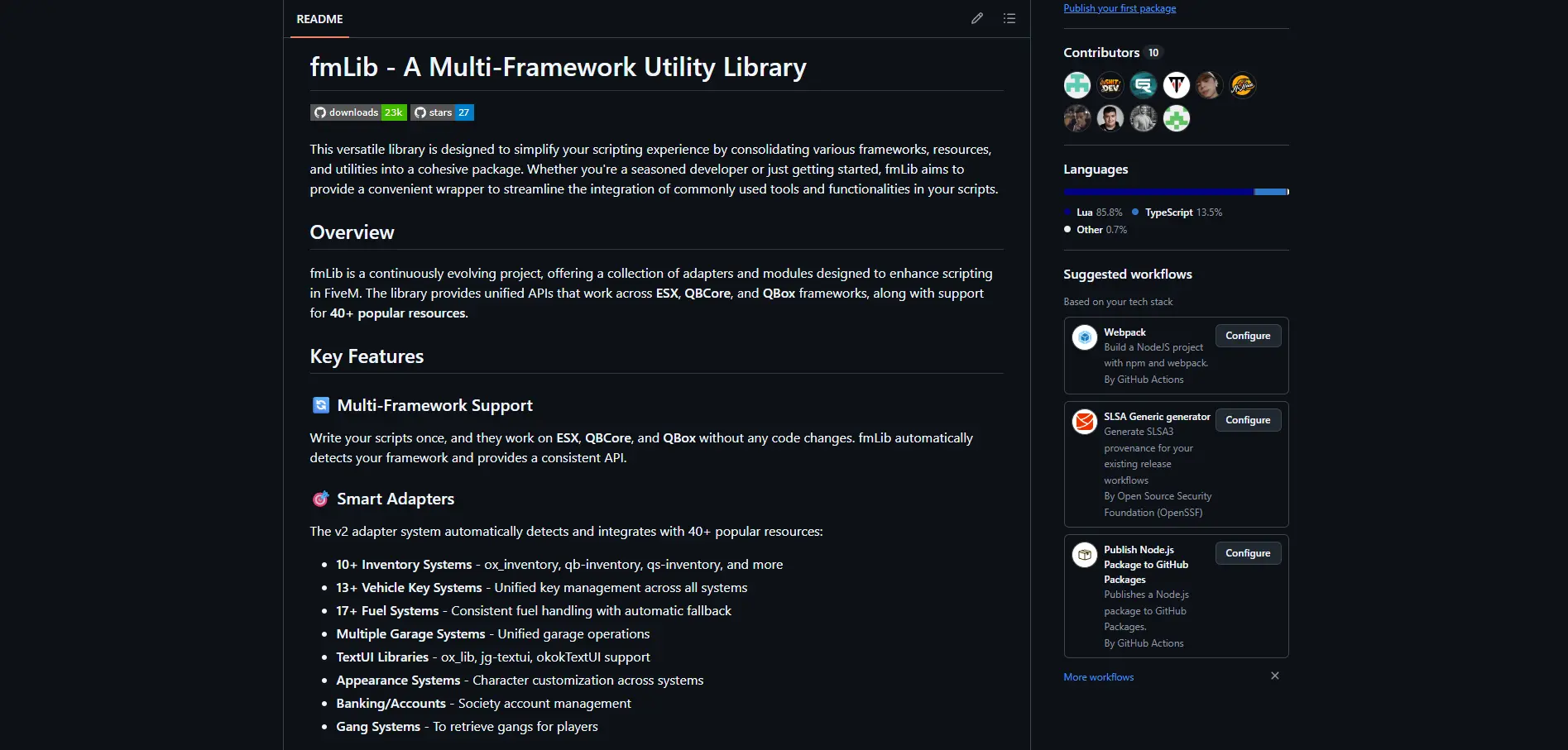This screenshot has width=1568, height=750.
Task: Configure the SLSA Generic generator workflow
Action: click(x=1248, y=420)
